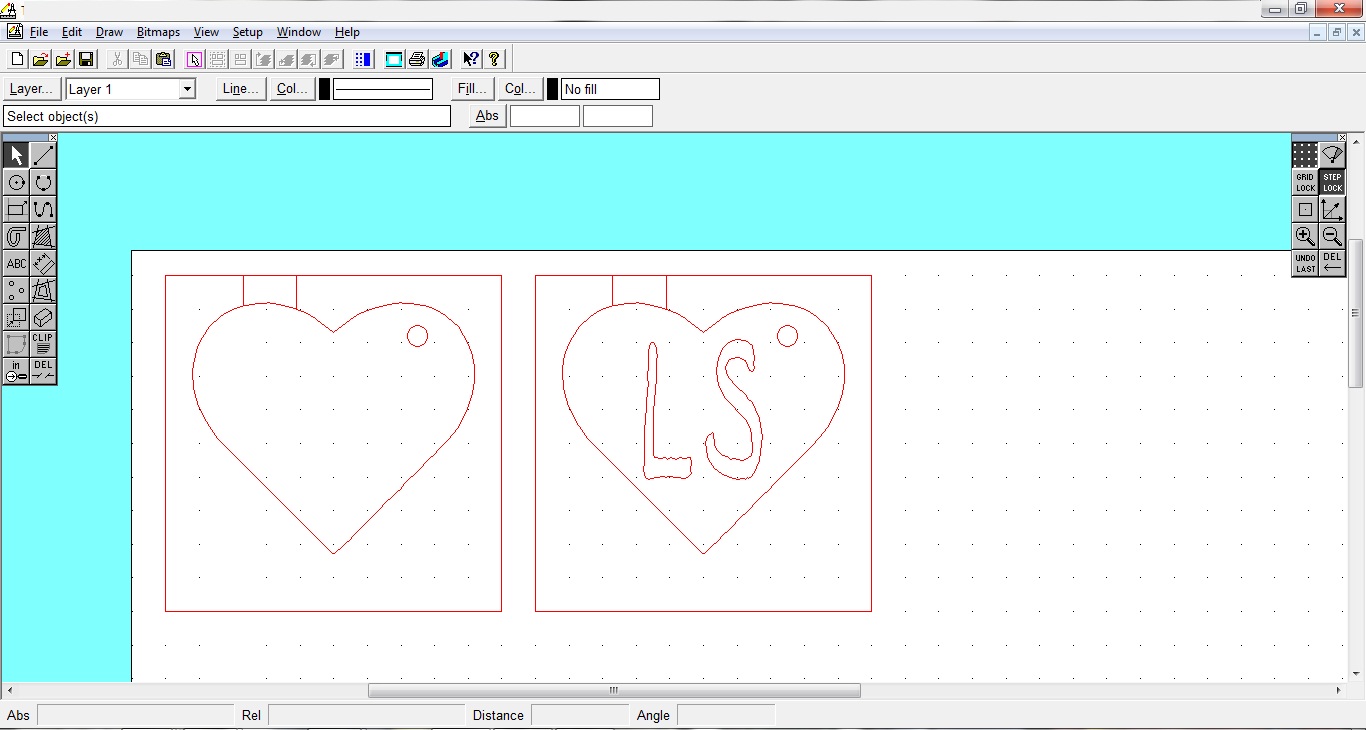Click the line Col... button
Viewport: 1366px width, 730px height.
[x=292, y=89]
